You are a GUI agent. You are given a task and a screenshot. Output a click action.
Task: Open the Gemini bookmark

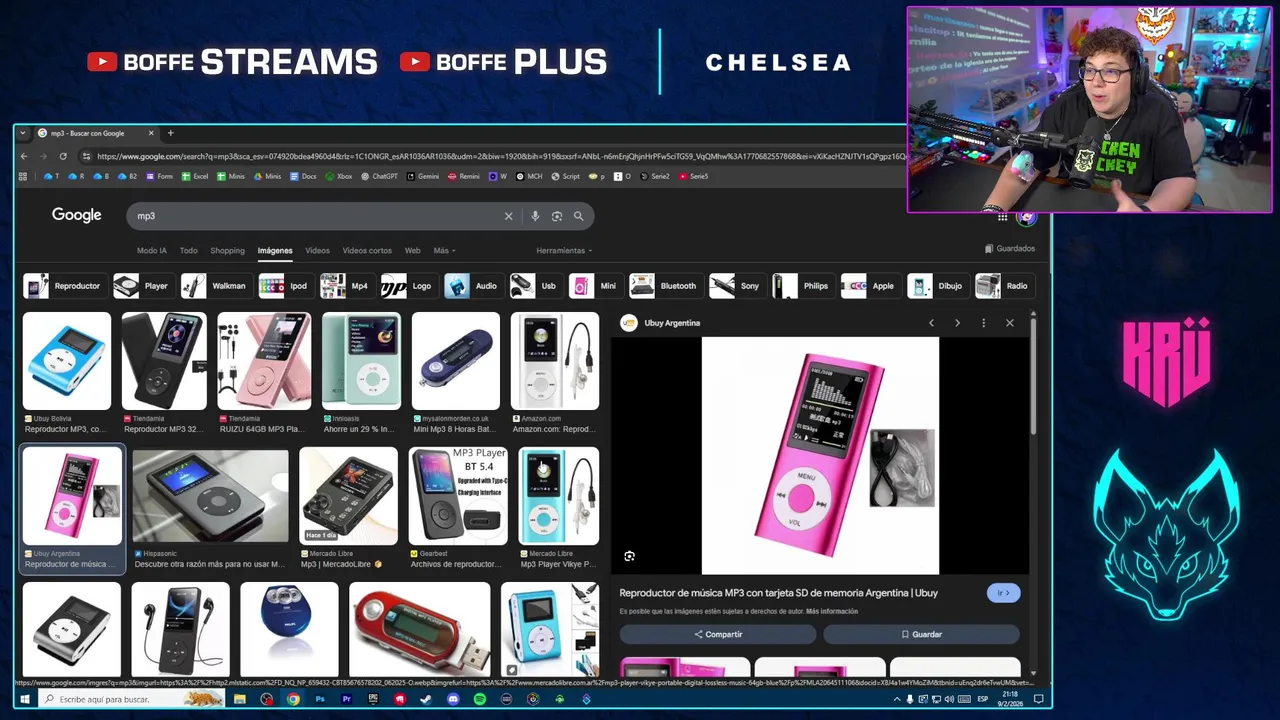pyautogui.click(x=423, y=176)
